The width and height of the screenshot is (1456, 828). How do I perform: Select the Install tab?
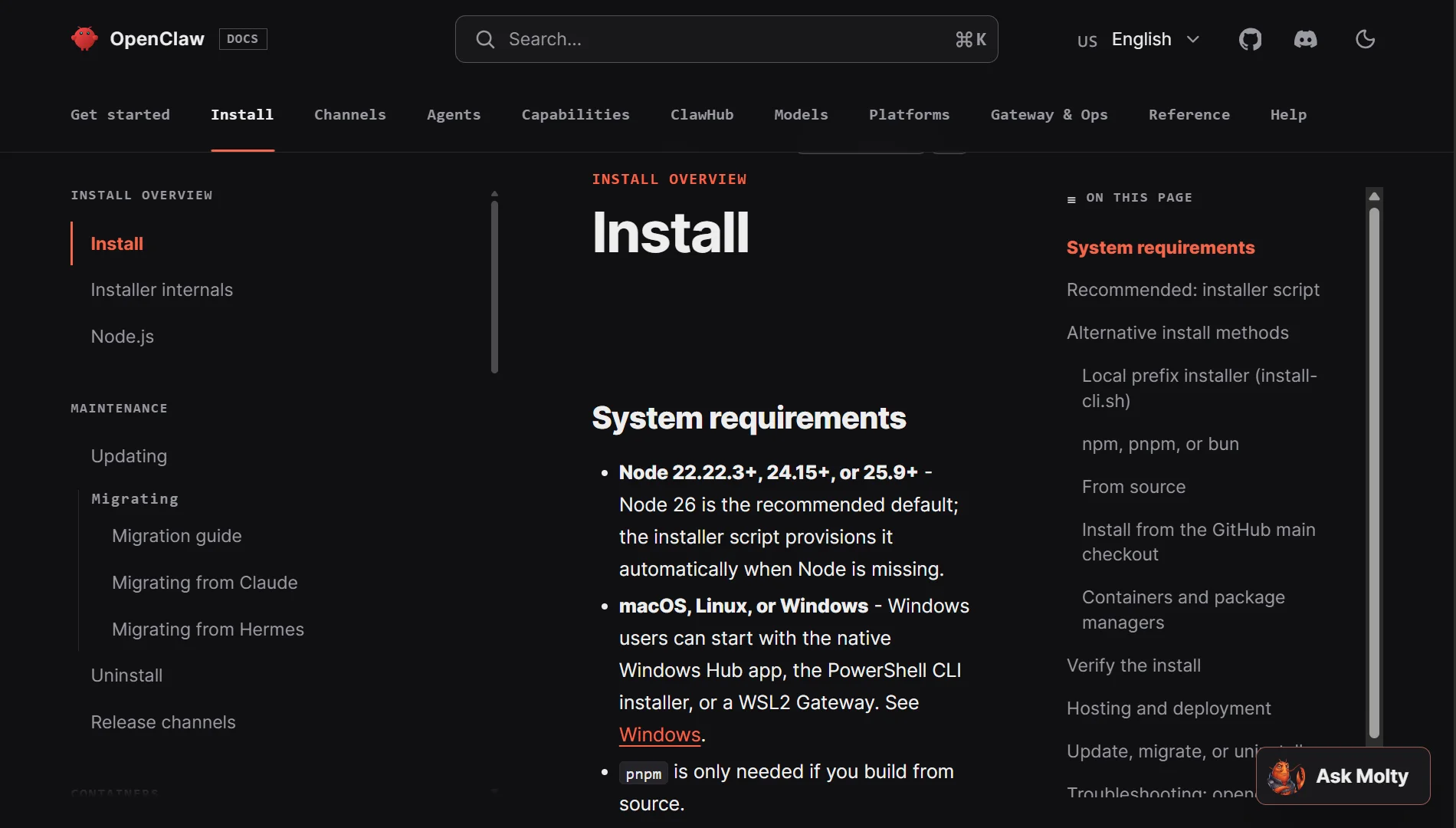[x=242, y=114]
